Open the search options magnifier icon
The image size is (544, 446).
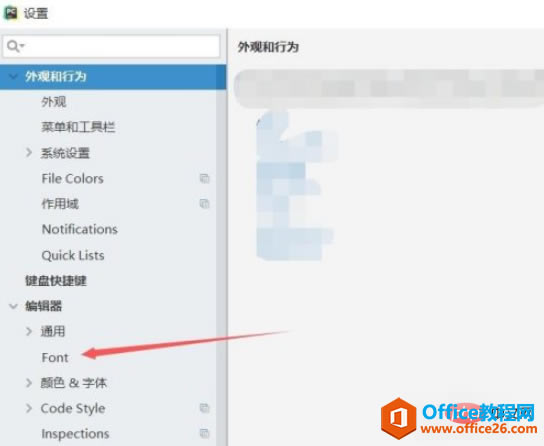[x=15, y=46]
